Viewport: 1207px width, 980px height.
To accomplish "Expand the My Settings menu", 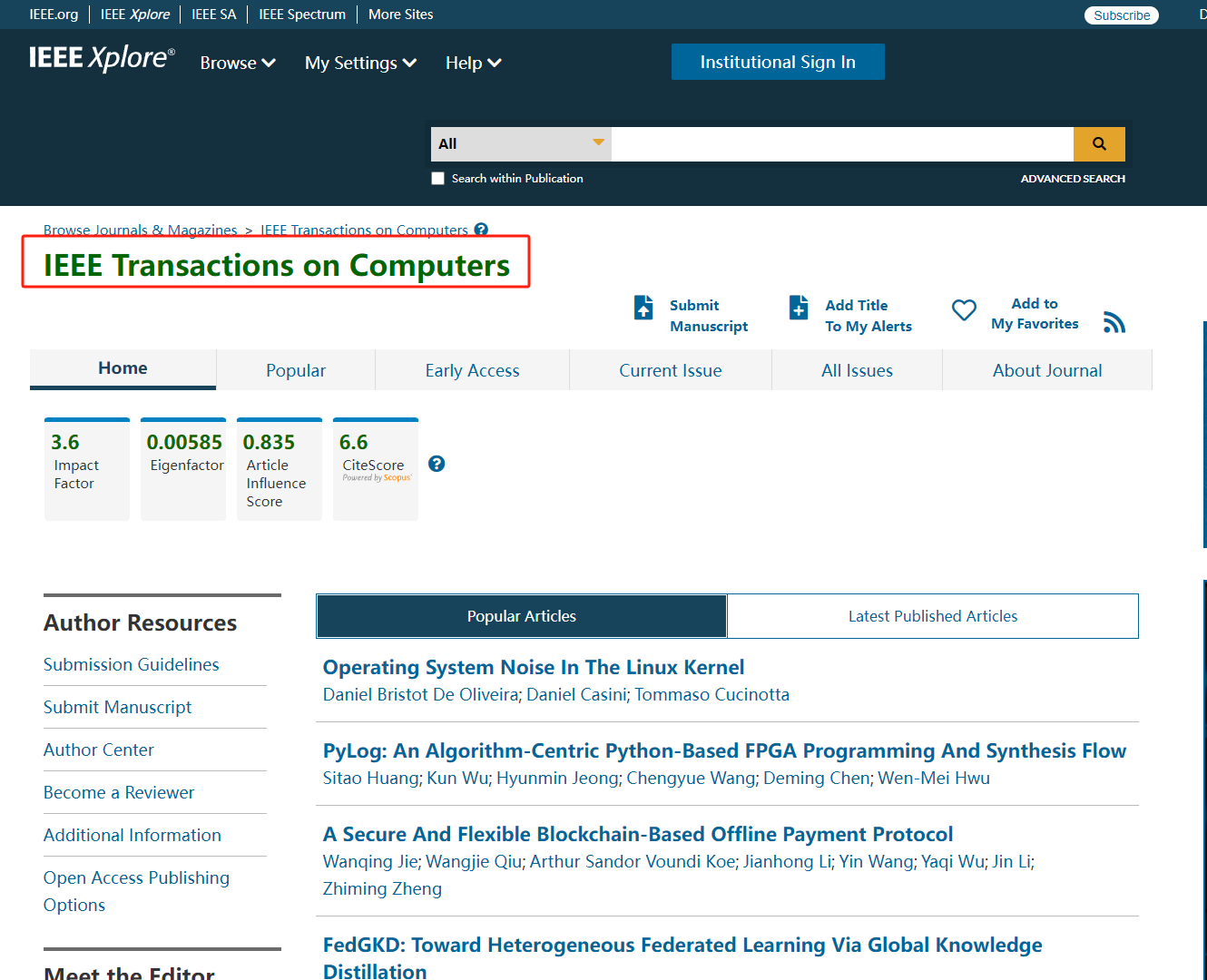I will click(360, 63).
